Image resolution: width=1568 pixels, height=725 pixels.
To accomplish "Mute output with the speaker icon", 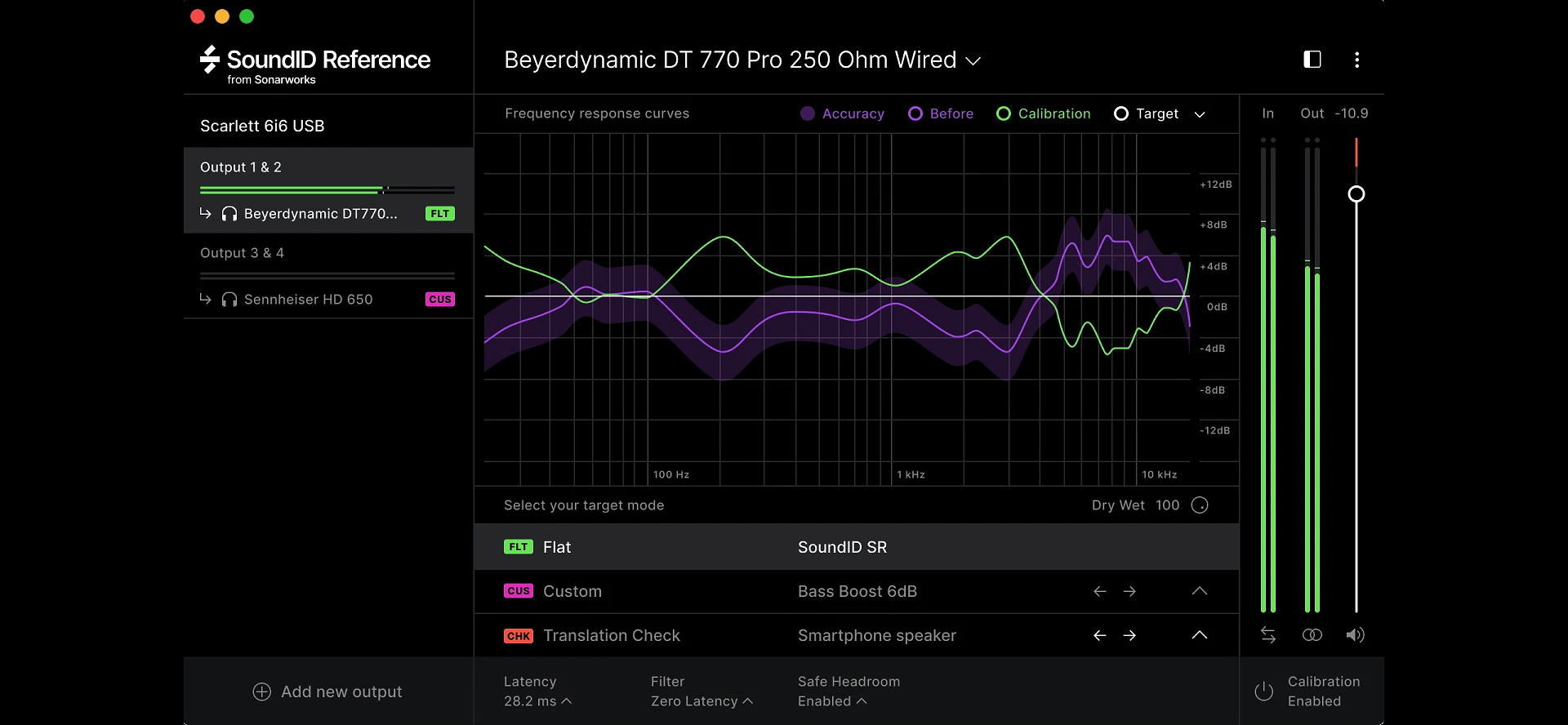I will 1356,635.
